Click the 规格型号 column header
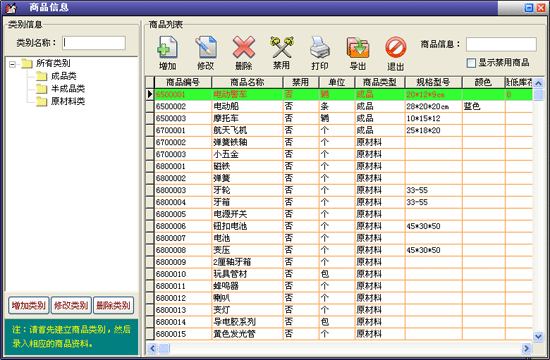 click(433, 82)
